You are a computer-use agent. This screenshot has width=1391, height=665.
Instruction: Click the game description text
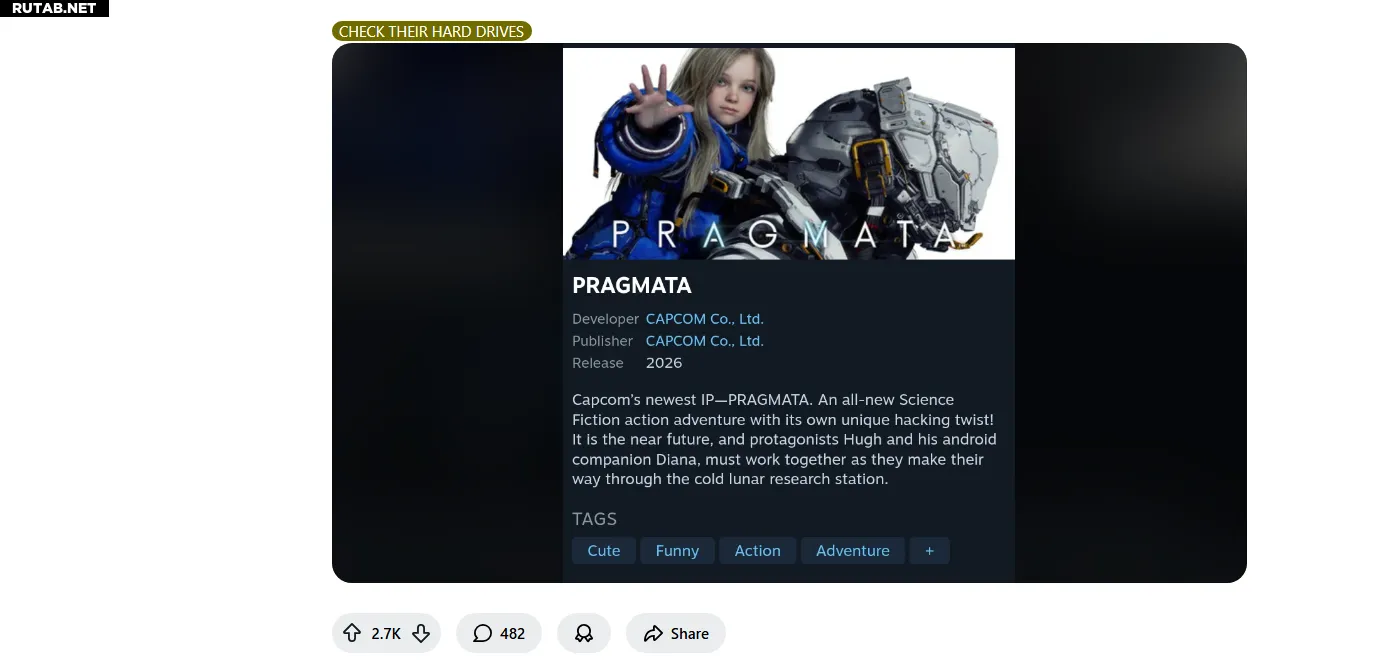[x=785, y=439]
